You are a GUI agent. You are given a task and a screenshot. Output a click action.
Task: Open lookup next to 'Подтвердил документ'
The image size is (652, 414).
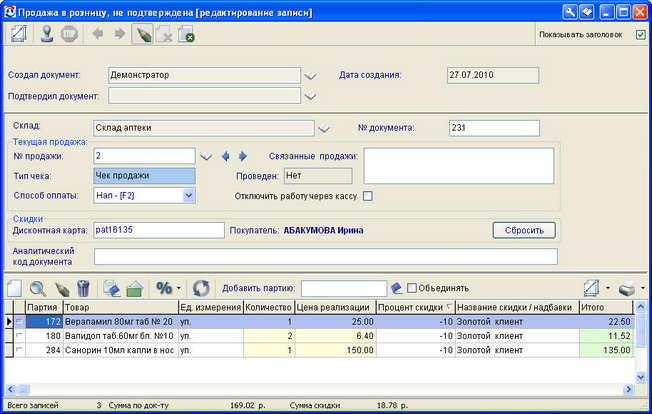(310, 96)
